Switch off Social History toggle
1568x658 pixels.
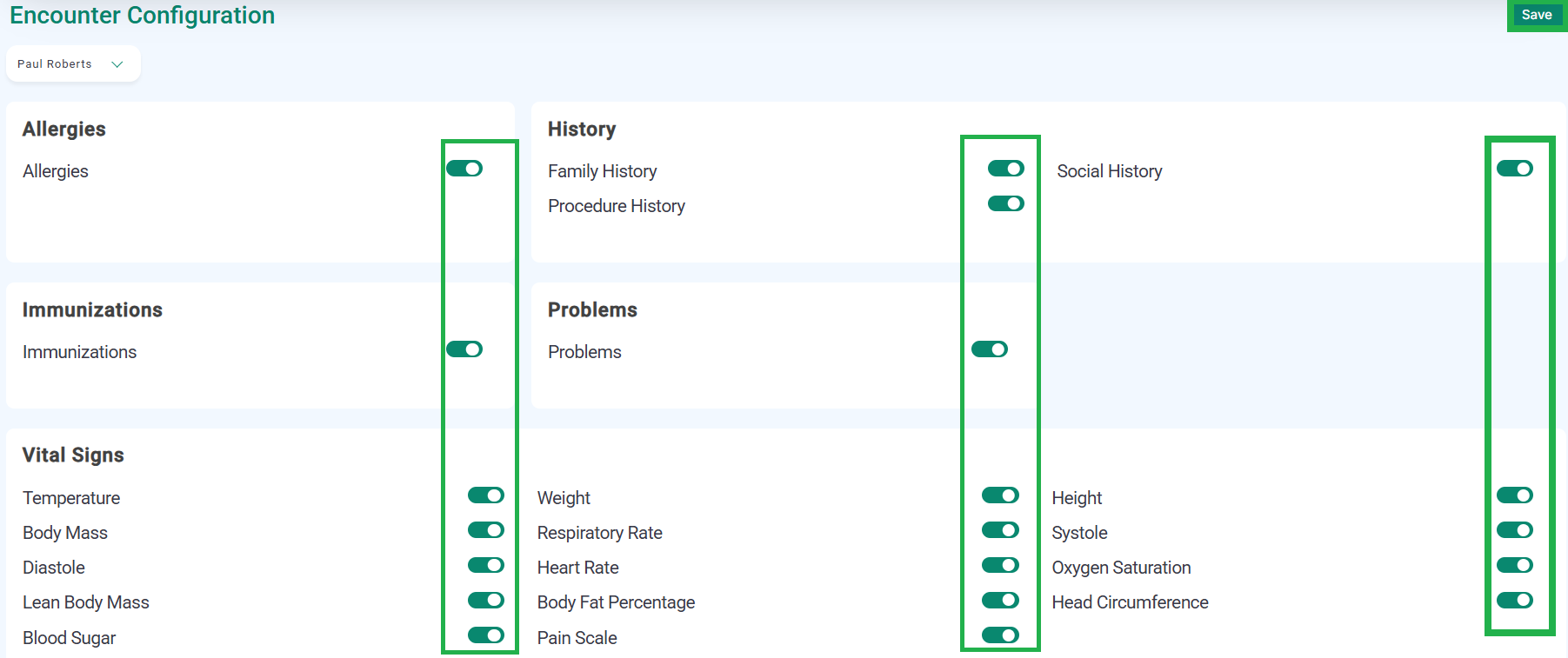click(1515, 169)
